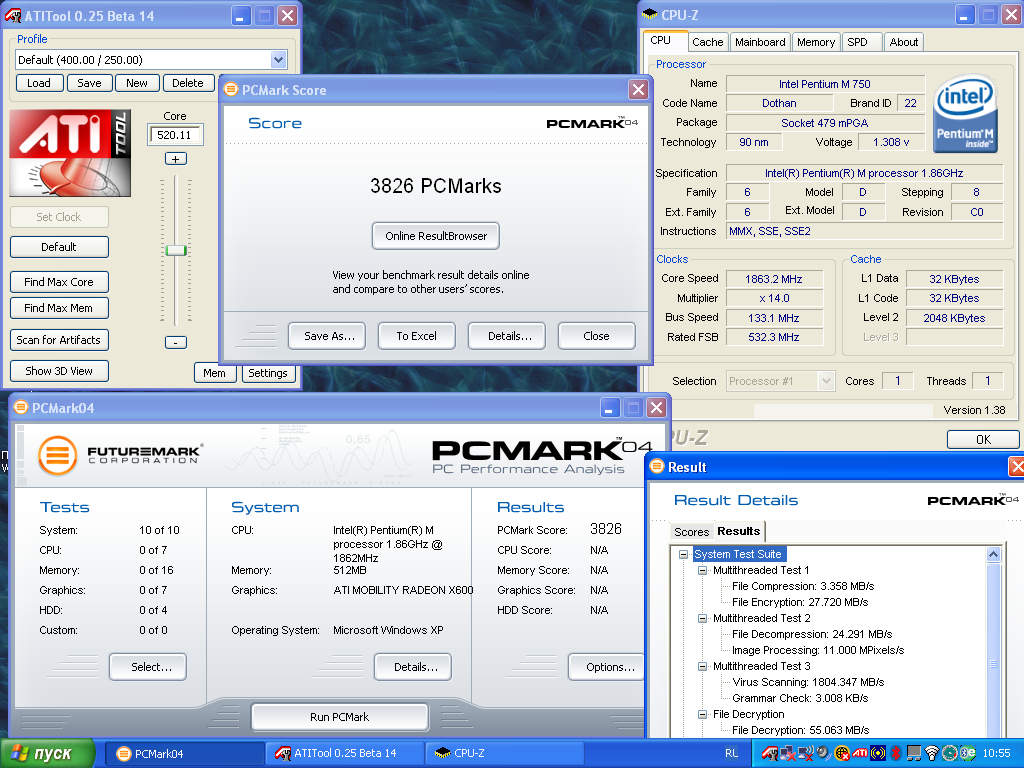
Task: Click Run PCMark button
Action: click(340, 716)
